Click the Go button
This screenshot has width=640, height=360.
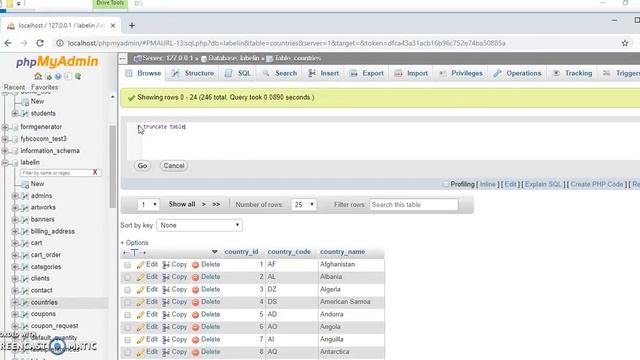pos(142,166)
